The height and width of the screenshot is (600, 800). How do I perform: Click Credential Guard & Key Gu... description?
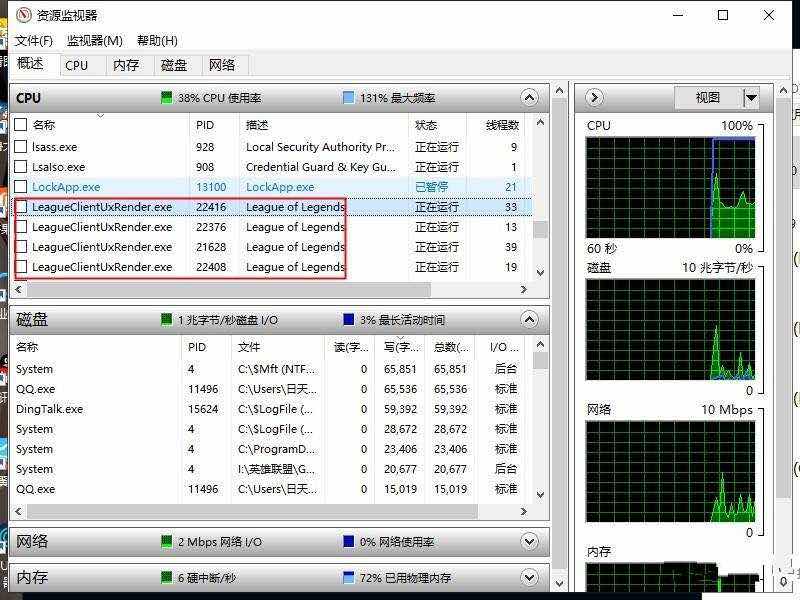point(320,167)
